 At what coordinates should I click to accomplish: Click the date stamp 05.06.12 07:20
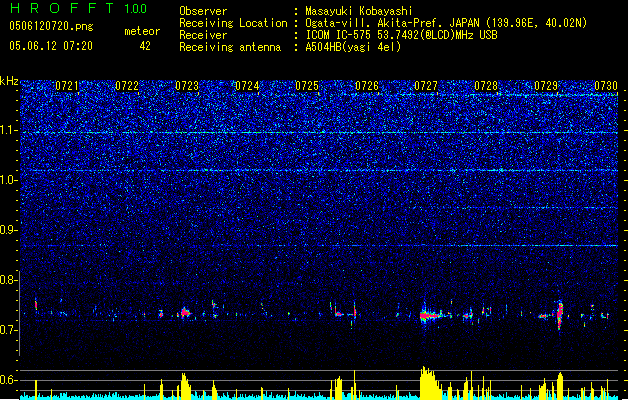pos(51,46)
